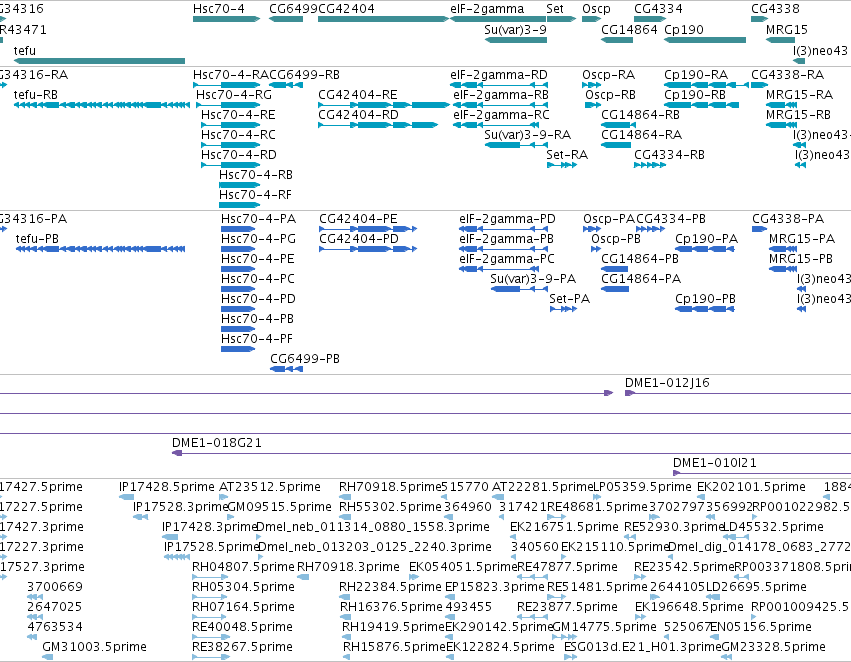Select EST GM23328.5prime
851x662 pixels.
(726, 657)
